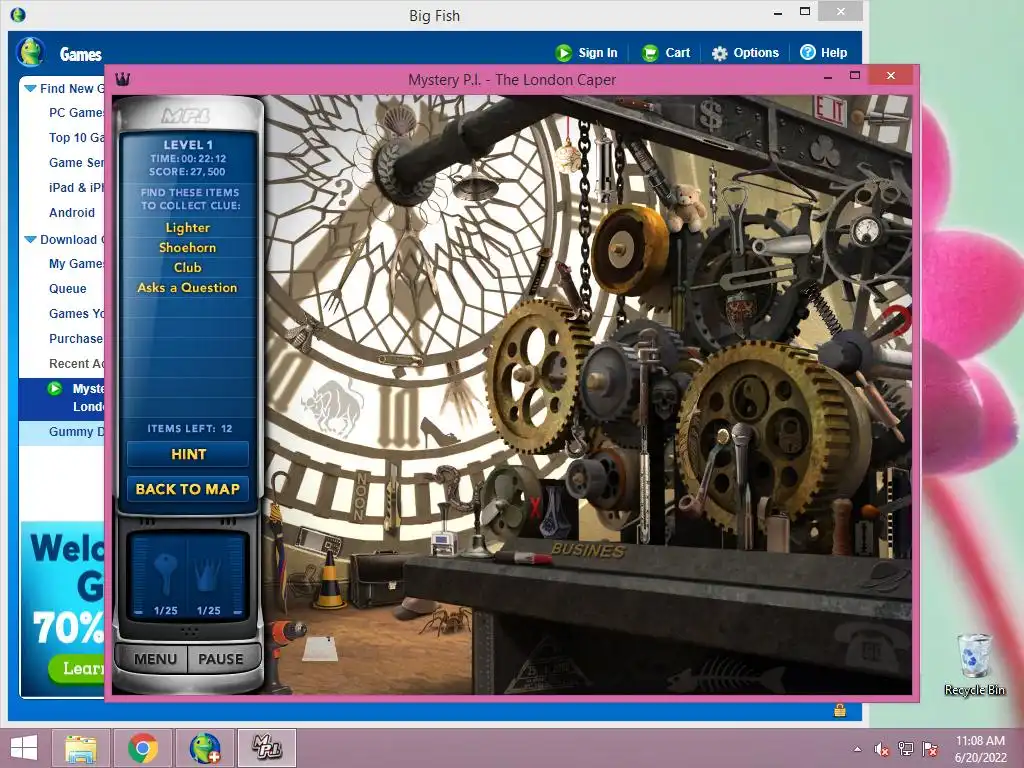
Task: Select the 'Asks a Question' clue item
Action: coord(187,287)
